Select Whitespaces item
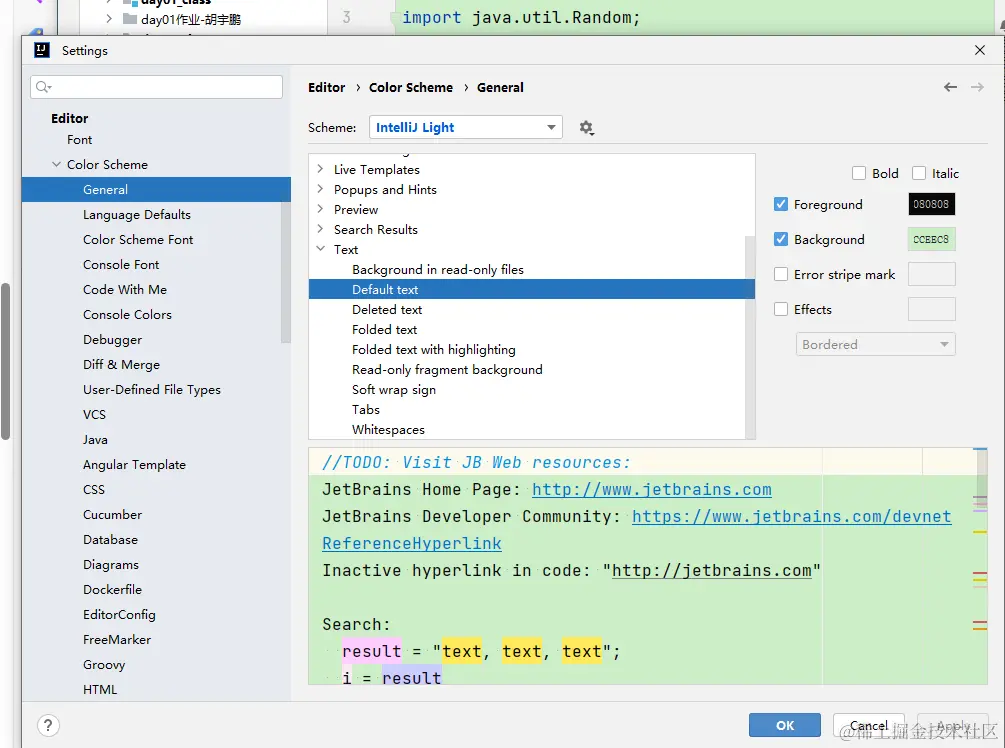Viewport: 1005px width, 748px height. click(388, 429)
